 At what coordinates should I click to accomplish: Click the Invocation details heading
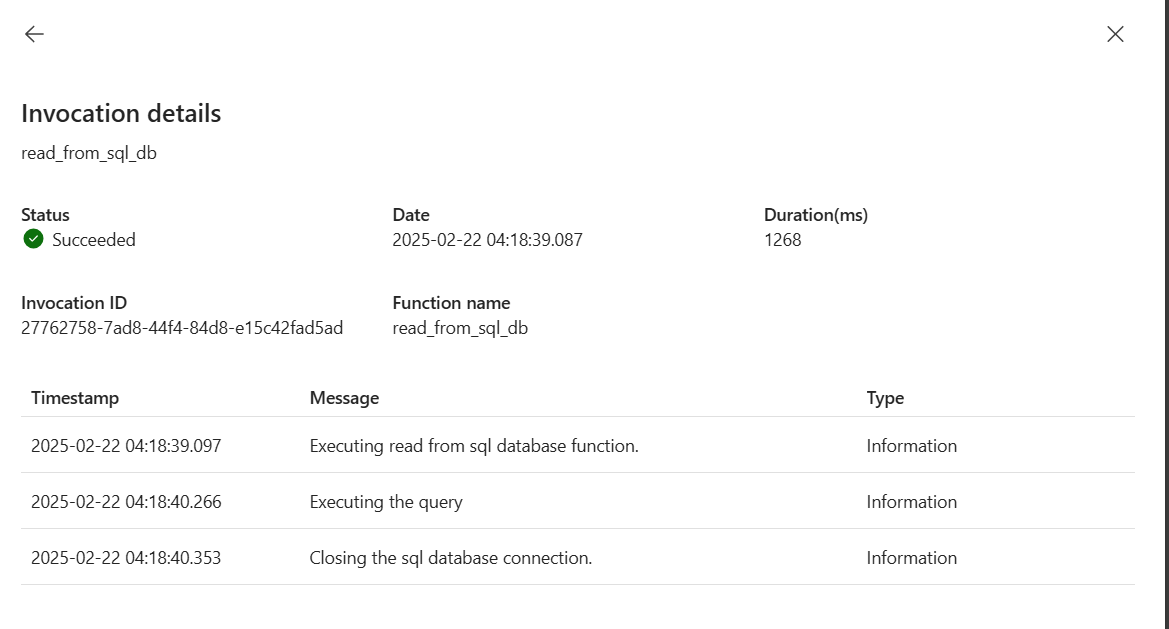point(121,114)
